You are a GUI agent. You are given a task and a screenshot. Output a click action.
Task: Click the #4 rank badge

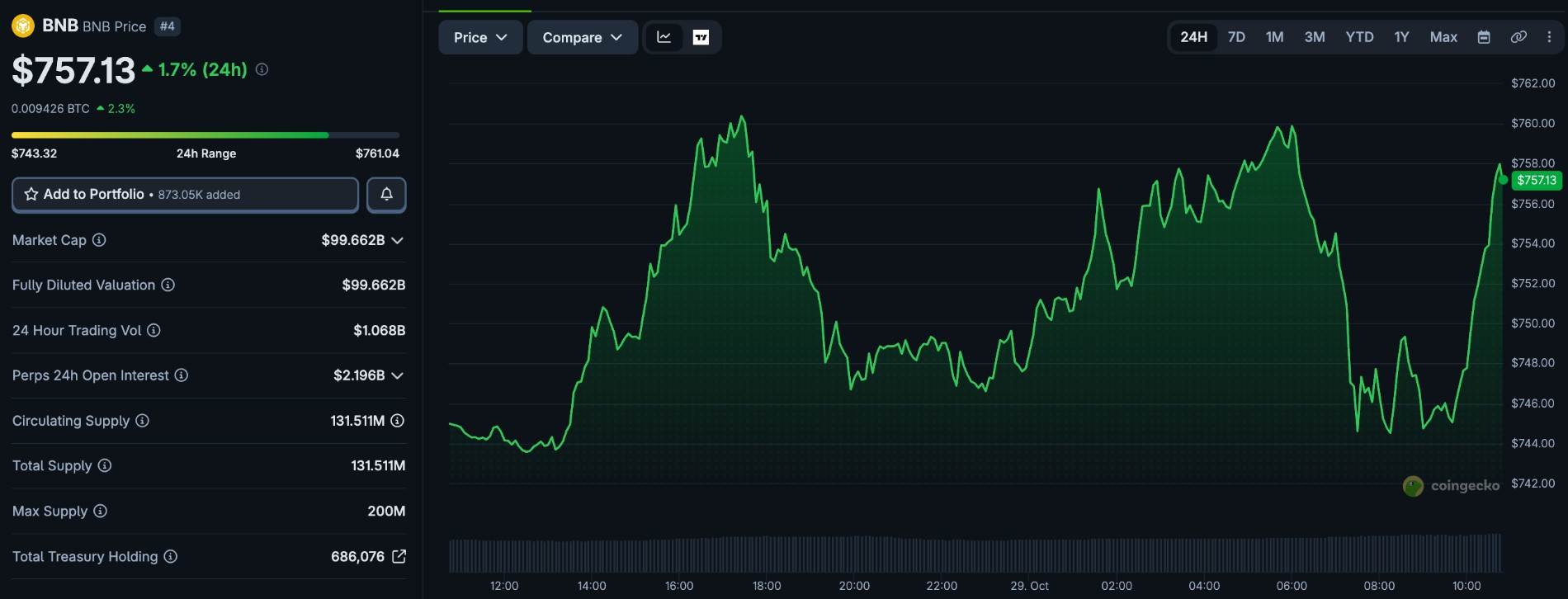point(168,26)
